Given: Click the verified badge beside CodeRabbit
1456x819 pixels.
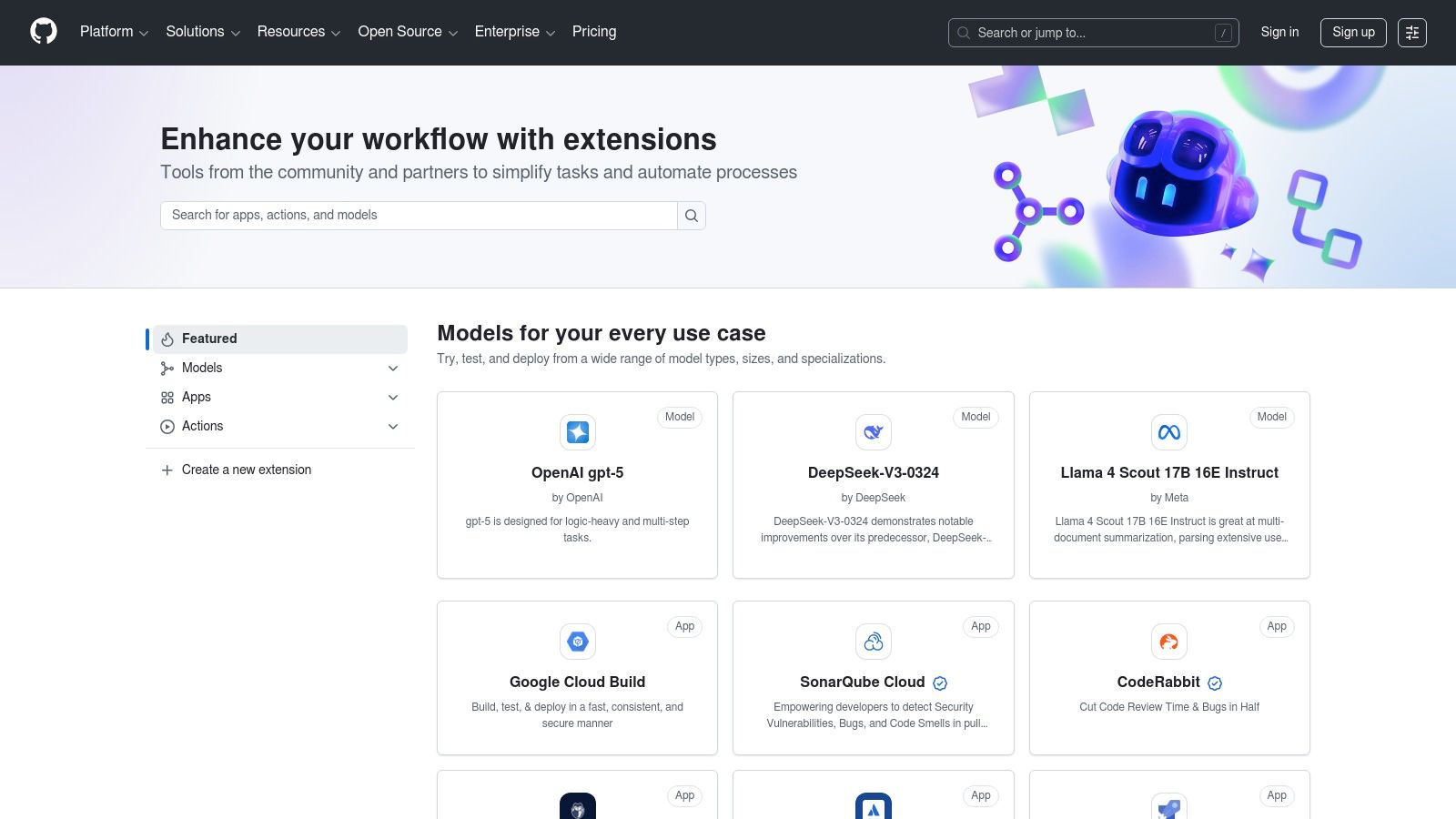Looking at the screenshot, I should [x=1215, y=682].
